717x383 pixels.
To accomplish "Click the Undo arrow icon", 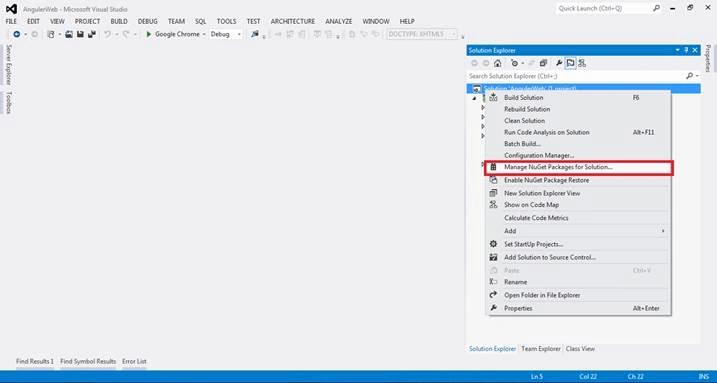I will click(x=107, y=34).
